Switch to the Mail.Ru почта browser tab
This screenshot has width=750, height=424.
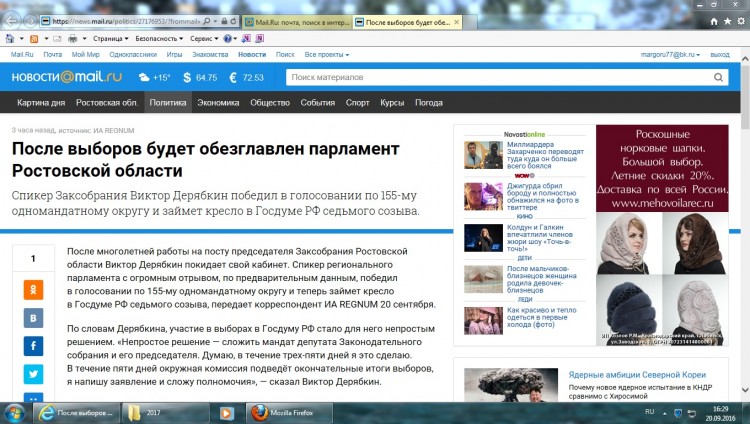[x=297, y=22]
